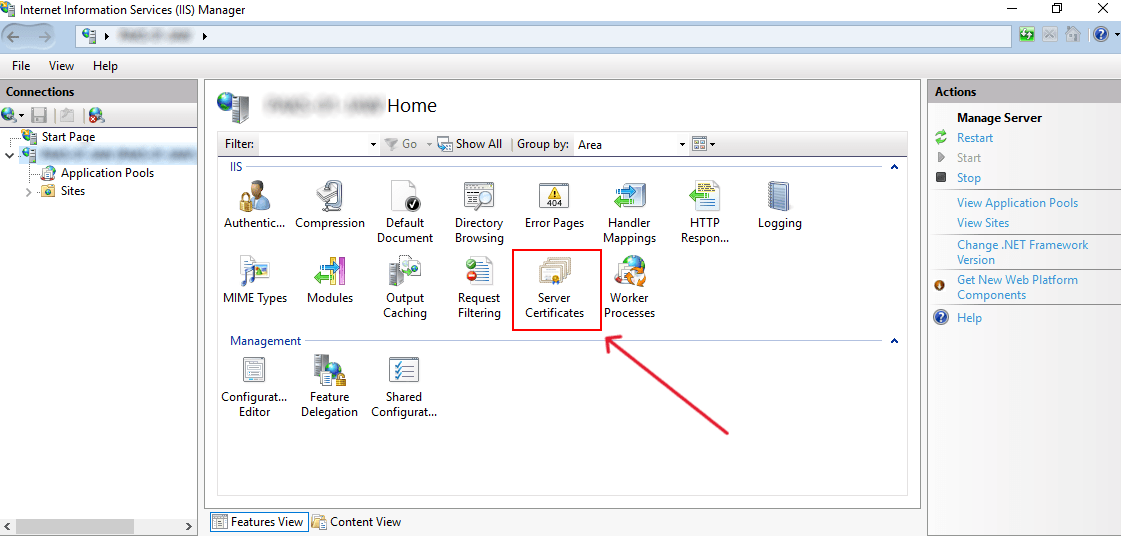This screenshot has width=1121, height=536.
Task: Click Get New Web Platform Components
Action: pos(1017,287)
